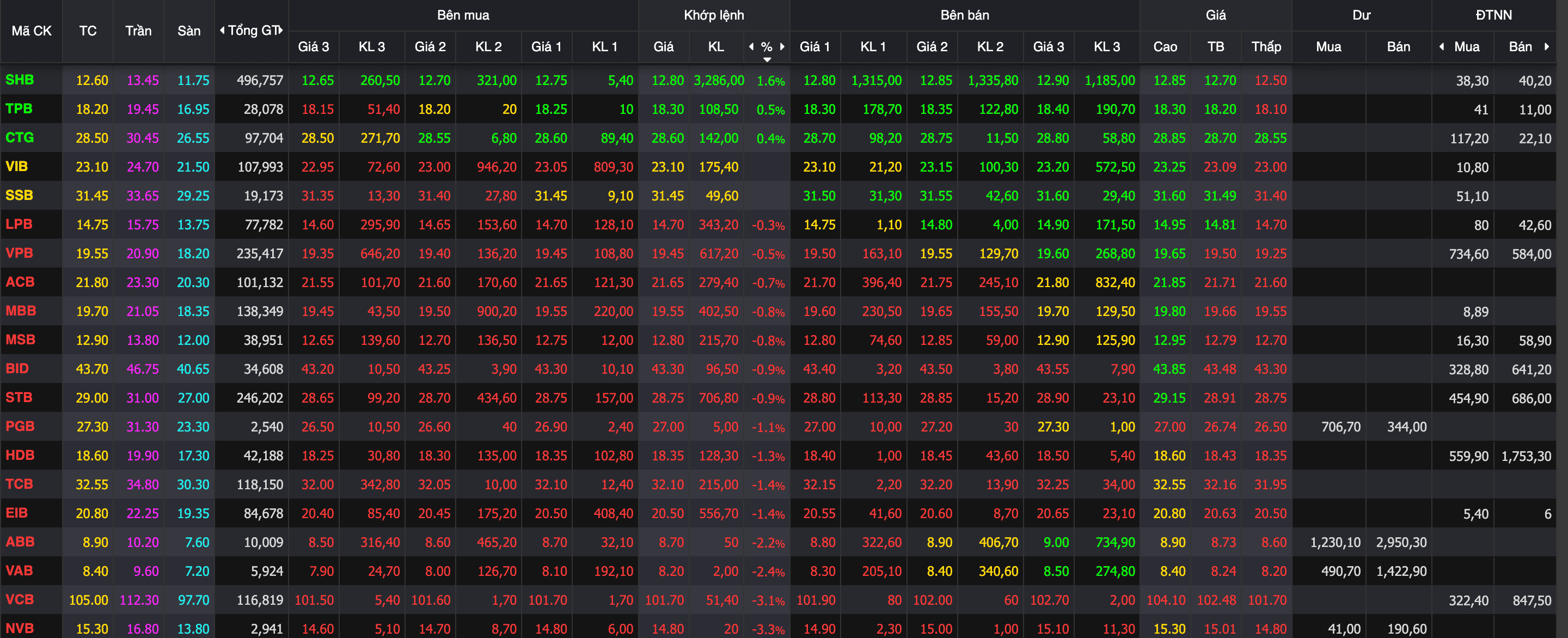The image size is (1568, 638).
Task: Click ABB surplus sell 2,950,30
Action: (x=1401, y=542)
